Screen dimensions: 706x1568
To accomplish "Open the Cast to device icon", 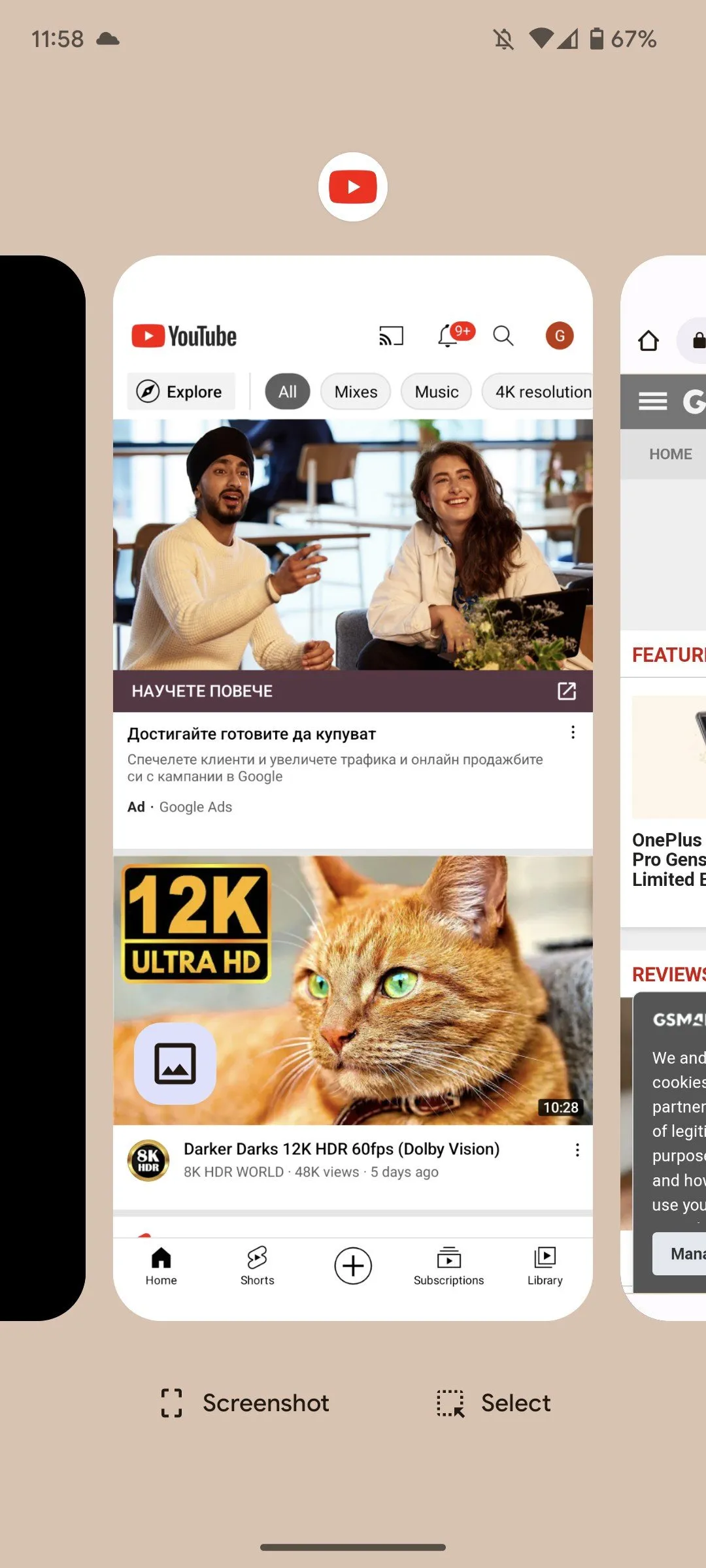I will coord(391,336).
